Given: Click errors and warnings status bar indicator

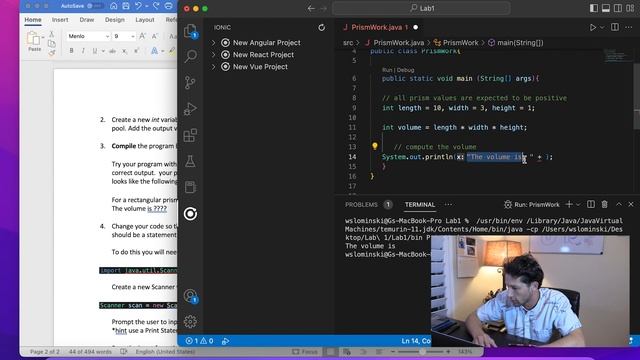Looking at the screenshot, I should point(199,341).
